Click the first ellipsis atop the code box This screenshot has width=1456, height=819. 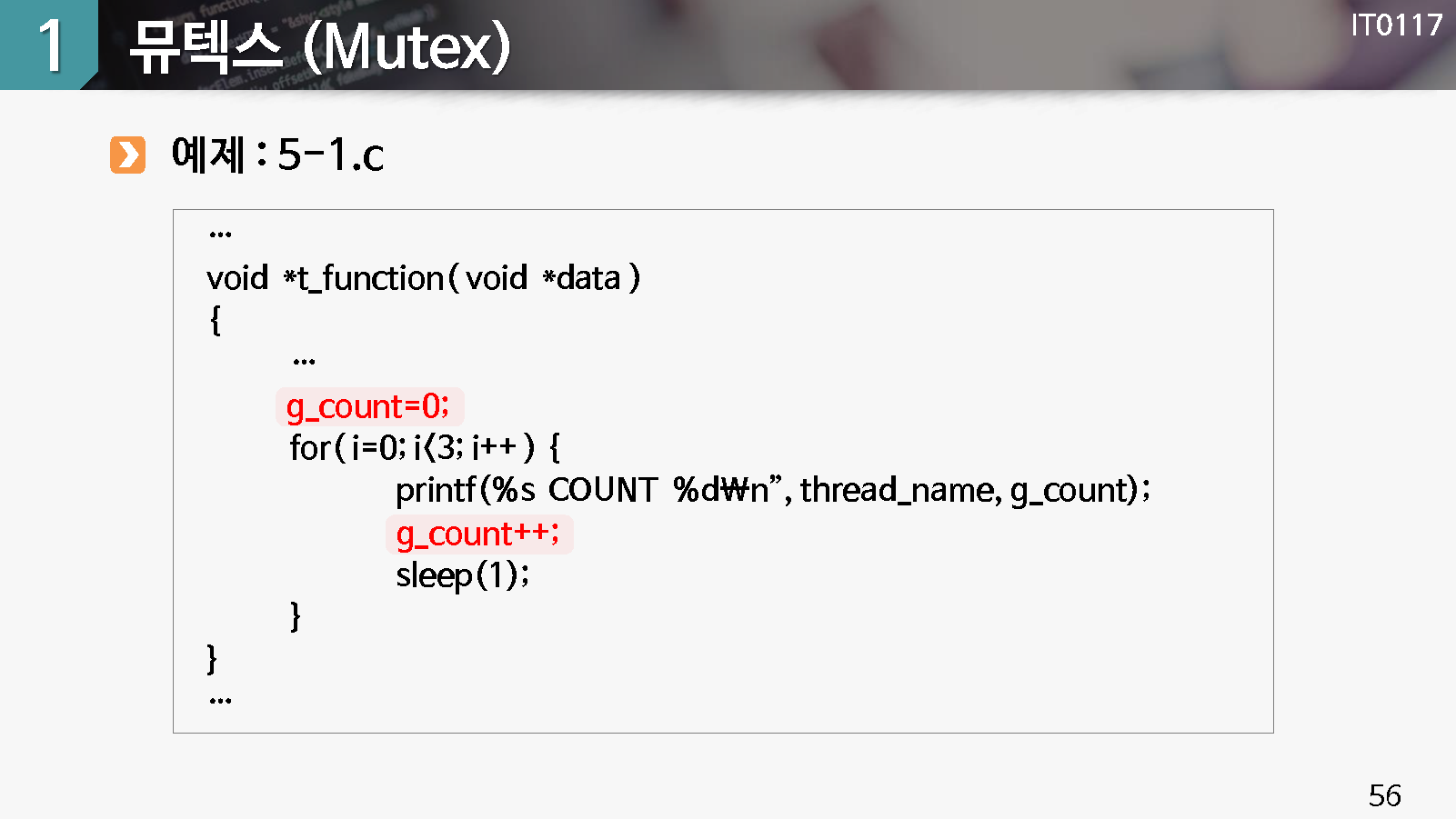(x=220, y=235)
